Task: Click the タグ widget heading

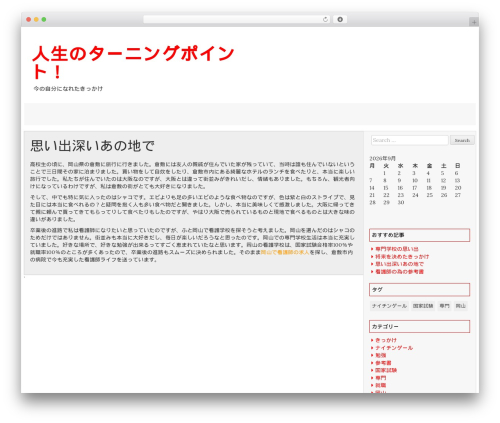Action: click(420, 290)
